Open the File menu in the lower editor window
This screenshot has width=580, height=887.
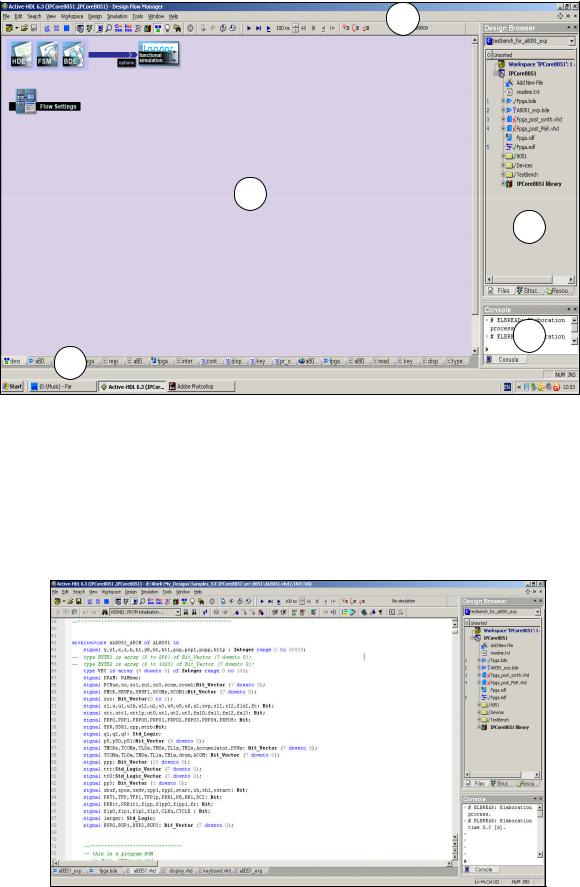coord(56,592)
